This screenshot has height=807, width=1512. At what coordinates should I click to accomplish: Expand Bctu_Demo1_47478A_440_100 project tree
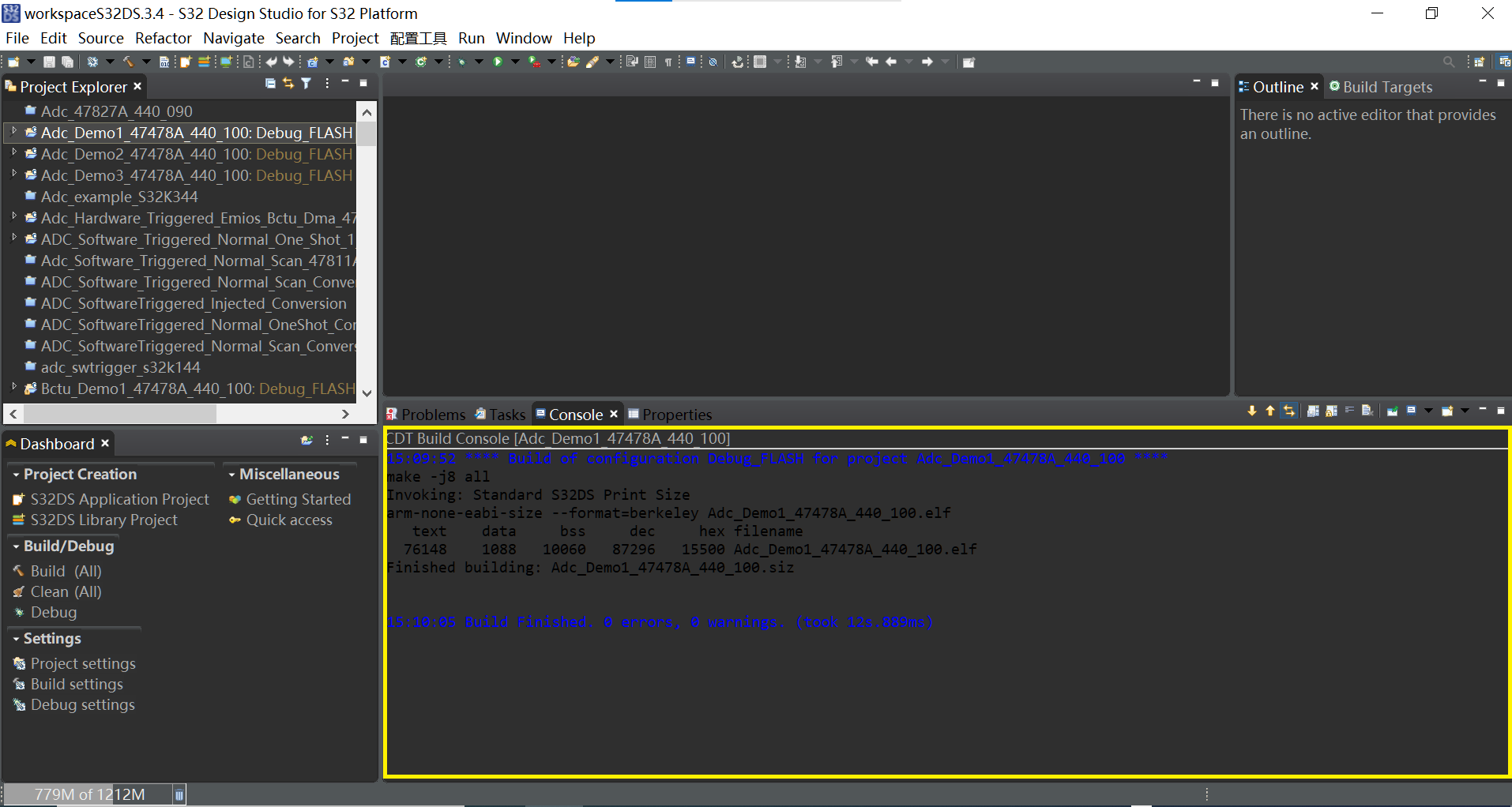tap(14, 388)
